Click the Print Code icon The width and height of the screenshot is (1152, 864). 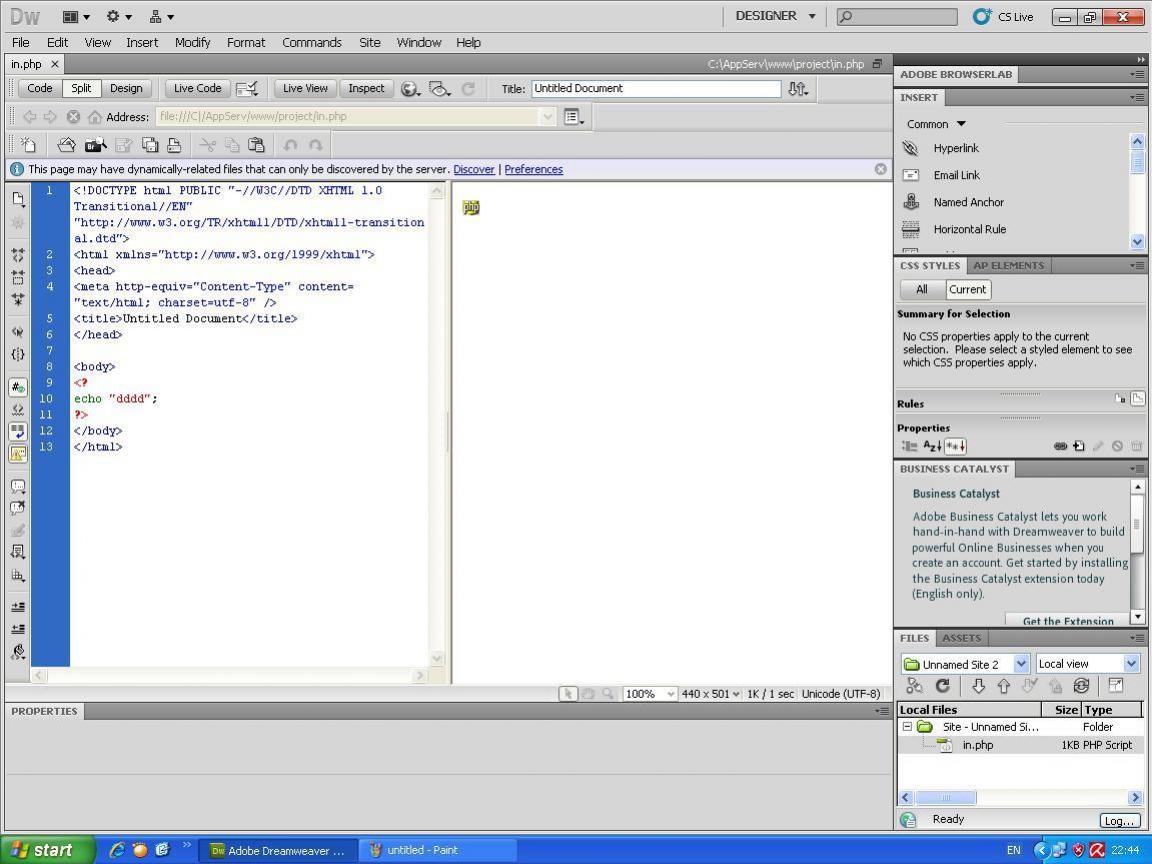174,145
